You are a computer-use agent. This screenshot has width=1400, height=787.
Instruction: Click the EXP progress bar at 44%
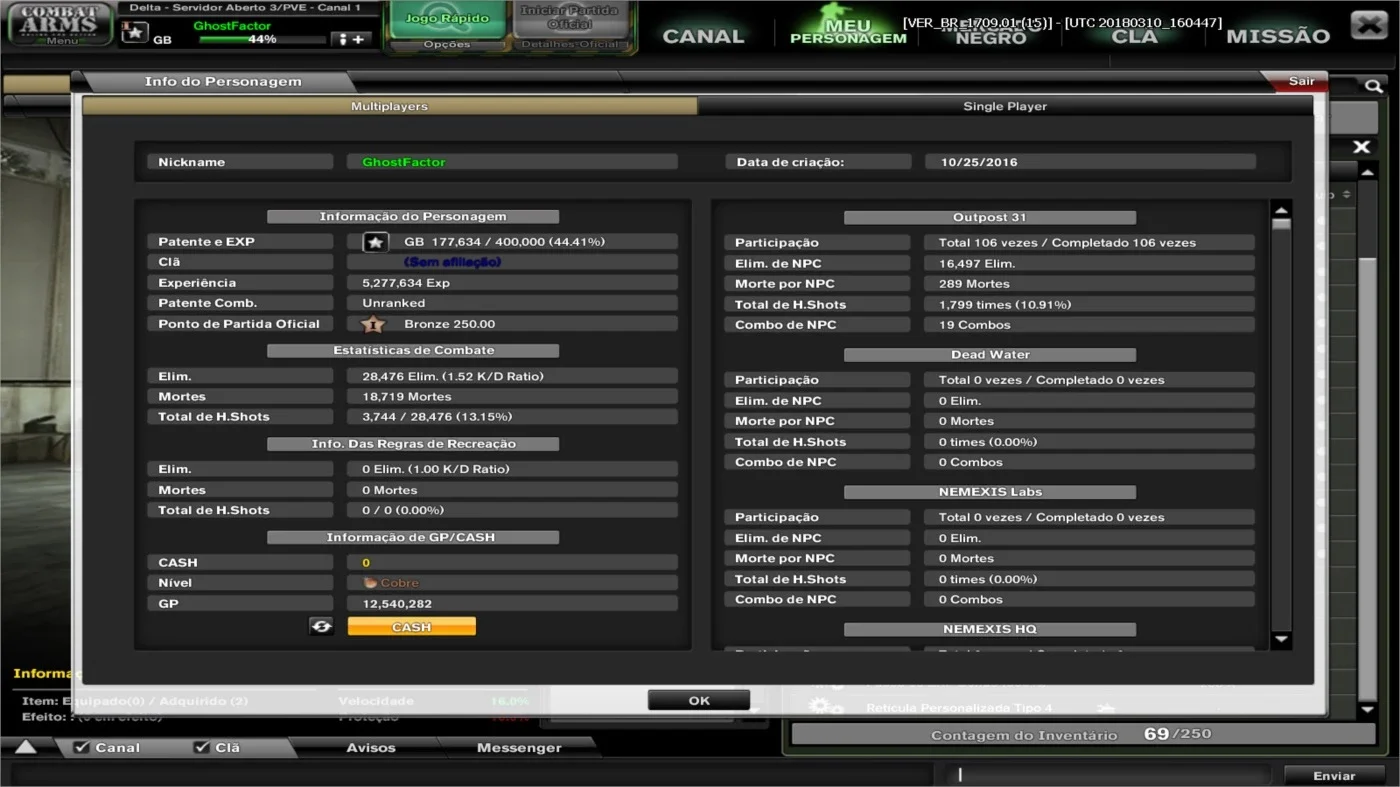[262, 39]
